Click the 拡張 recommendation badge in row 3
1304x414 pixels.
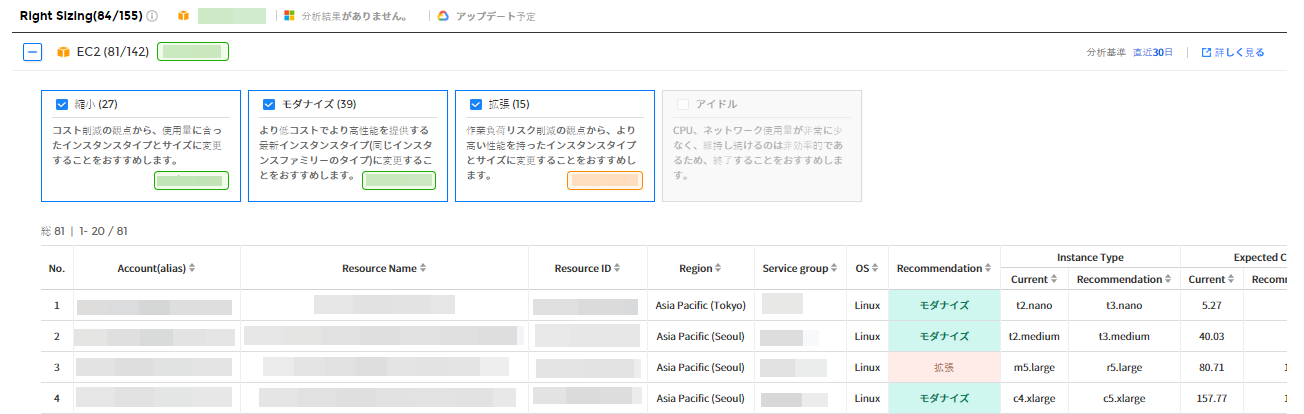click(x=943, y=367)
